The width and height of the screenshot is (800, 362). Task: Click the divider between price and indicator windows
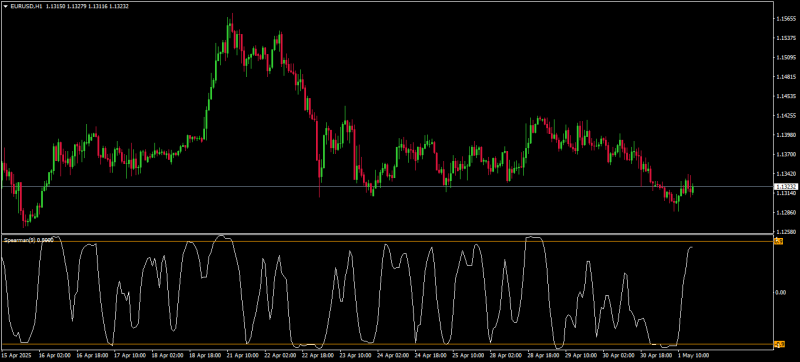[387, 234]
